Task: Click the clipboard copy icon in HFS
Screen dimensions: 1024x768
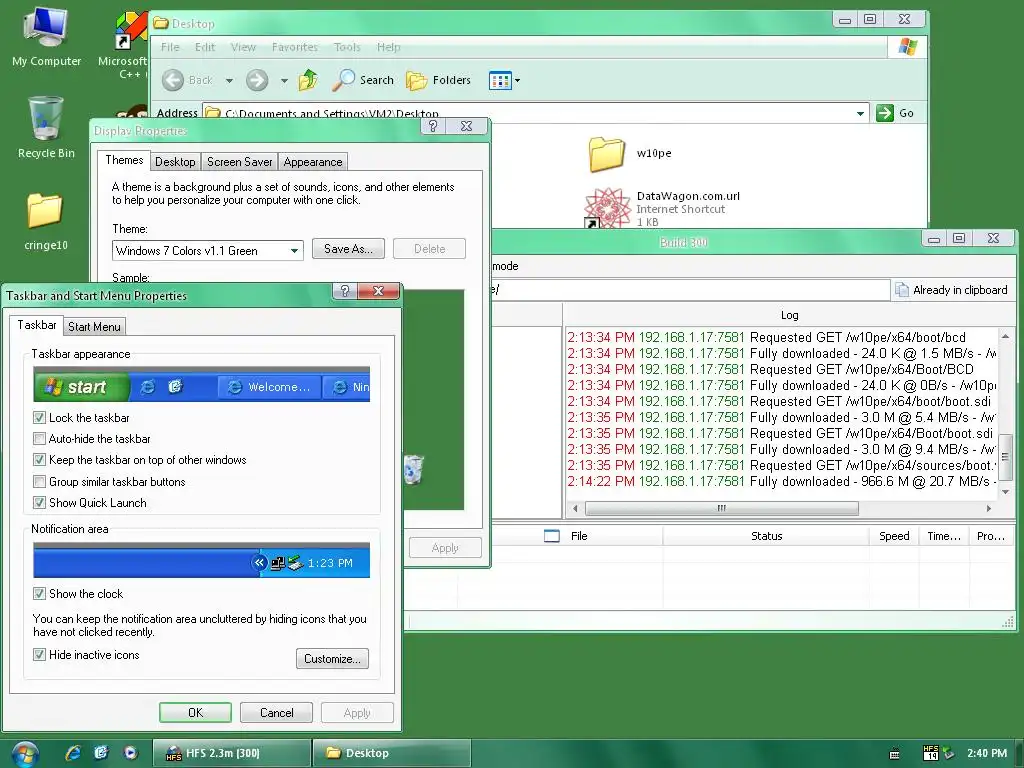Action: pos(902,290)
